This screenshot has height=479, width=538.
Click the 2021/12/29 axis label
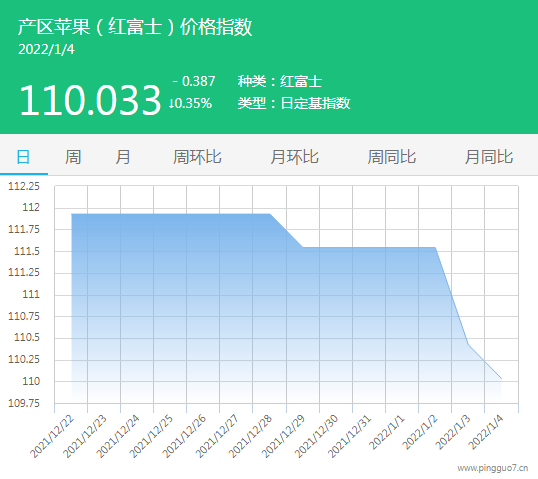[x=283, y=436]
